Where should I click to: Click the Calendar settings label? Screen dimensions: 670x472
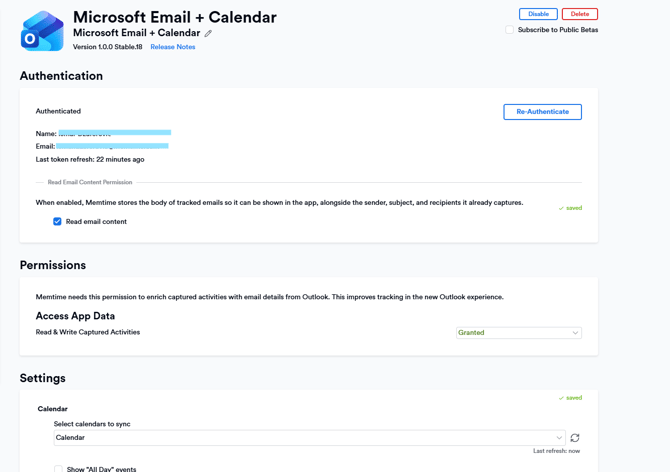pyautogui.click(x=53, y=409)
